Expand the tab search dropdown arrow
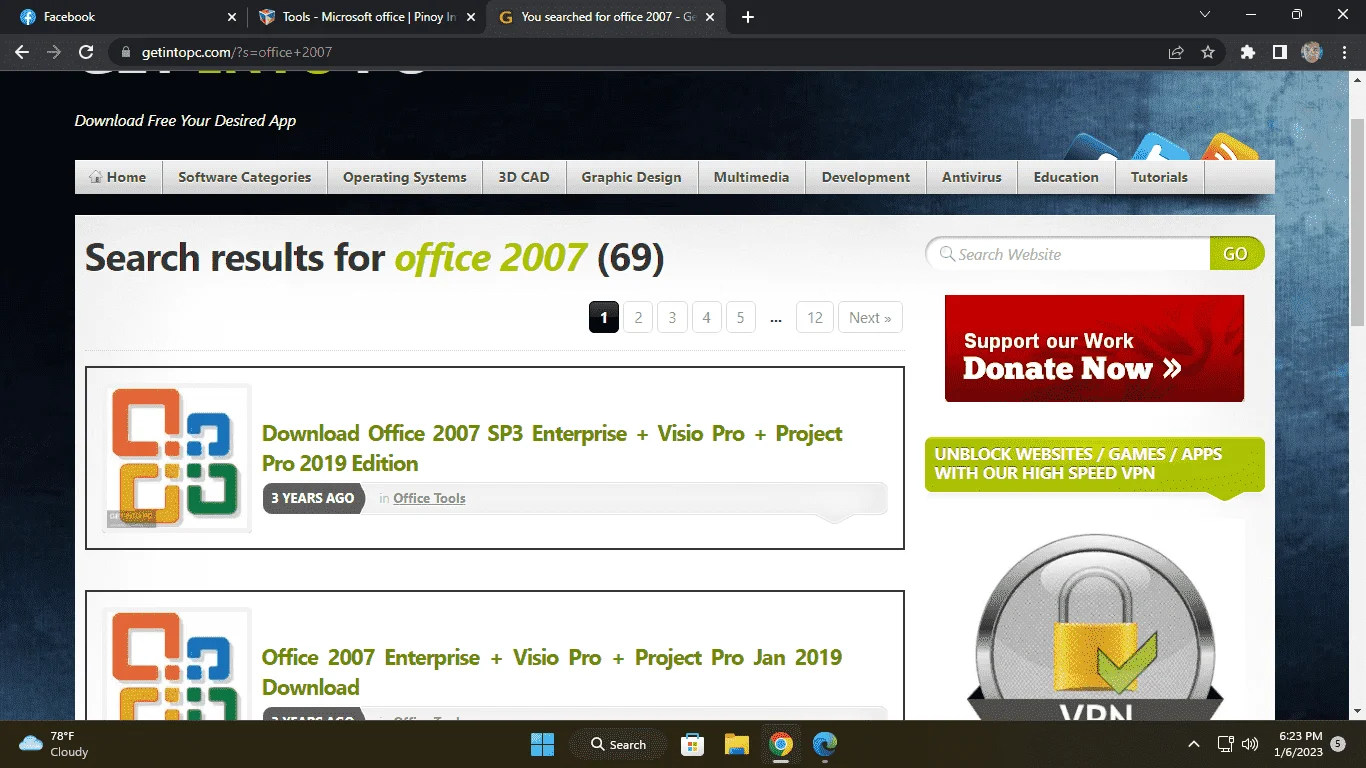Screen dimensions: 1366x768 tap(1204, 15)
